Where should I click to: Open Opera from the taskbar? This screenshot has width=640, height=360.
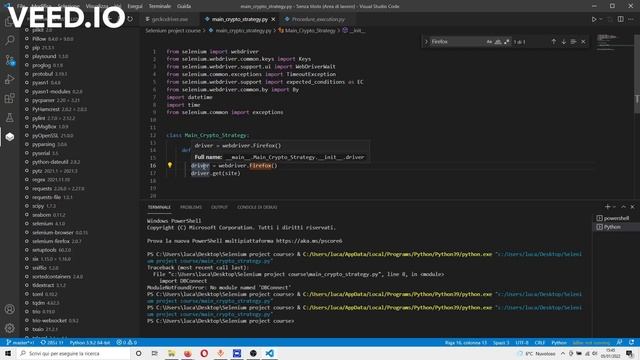204,353
